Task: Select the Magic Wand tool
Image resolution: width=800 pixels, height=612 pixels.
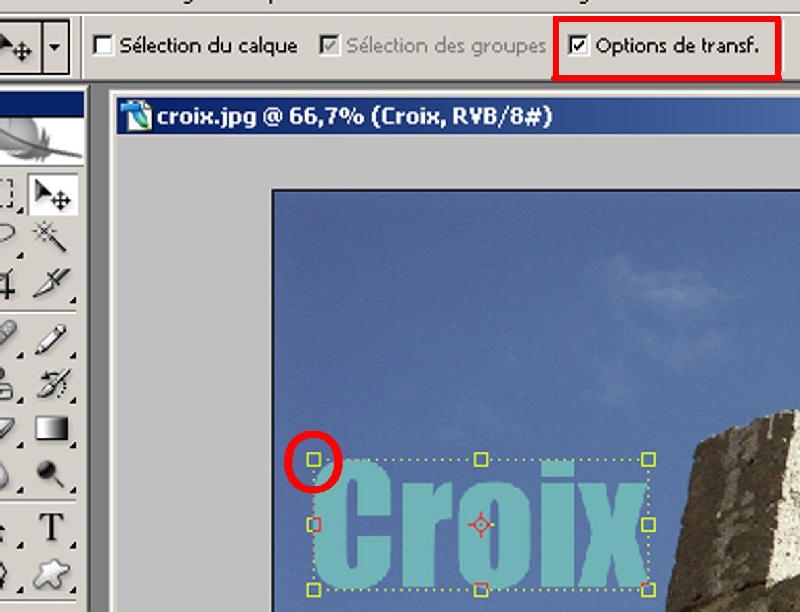Action: 49,236
